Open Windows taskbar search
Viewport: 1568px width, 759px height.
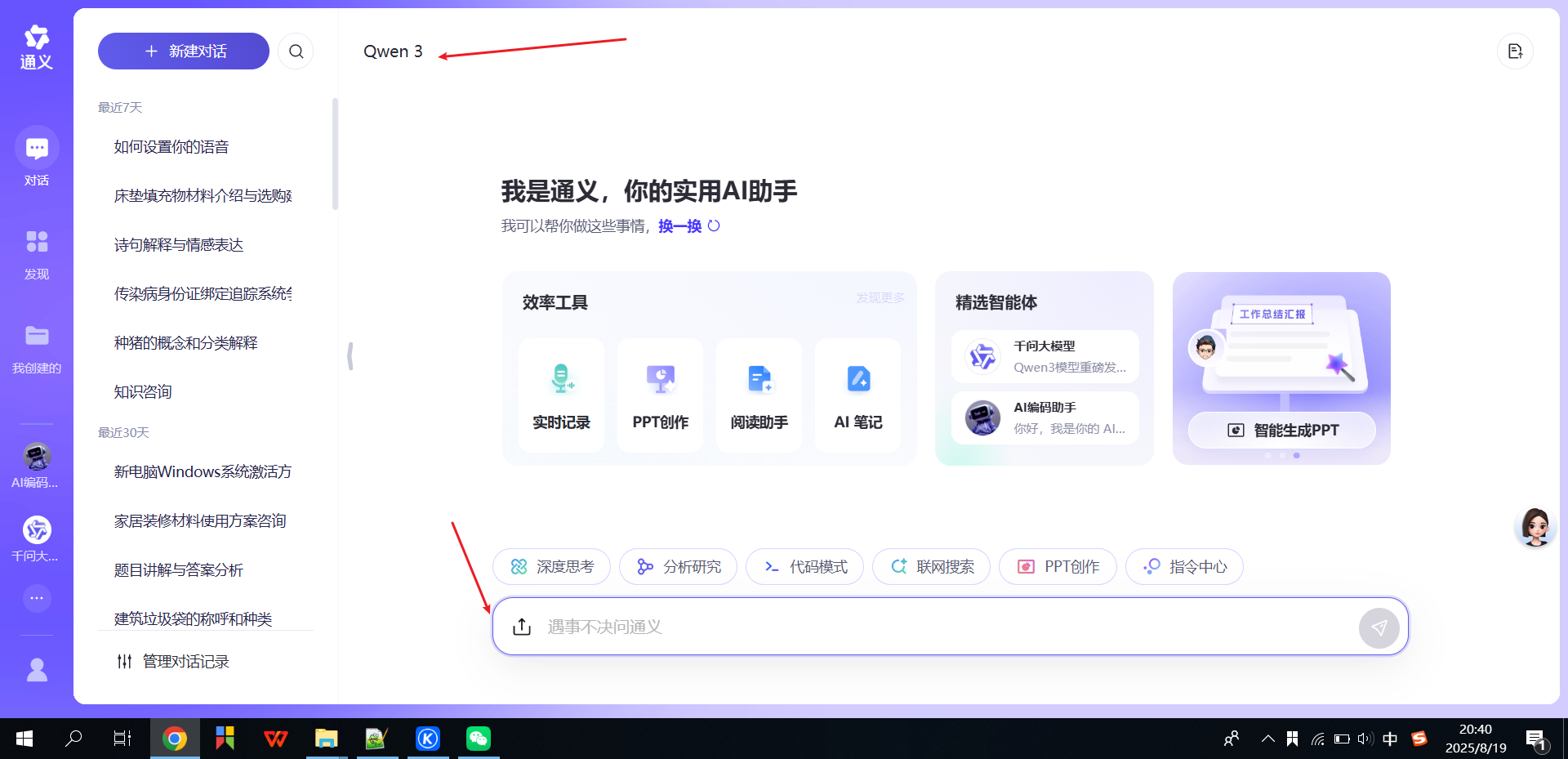click(73, 739)
